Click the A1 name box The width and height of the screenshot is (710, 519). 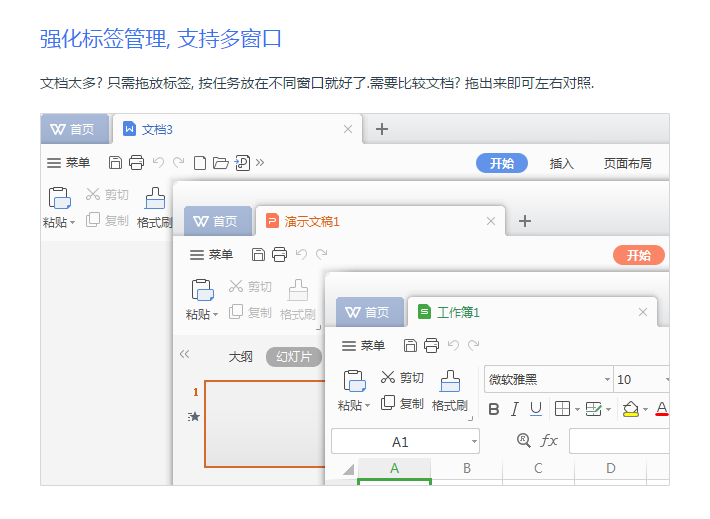[x=405, y=441]
